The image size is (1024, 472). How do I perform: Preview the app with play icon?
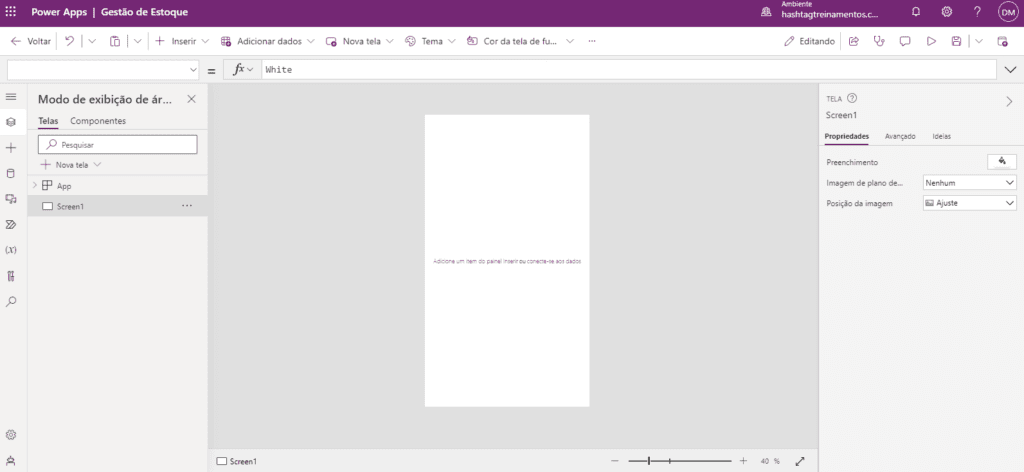(931, 41)
